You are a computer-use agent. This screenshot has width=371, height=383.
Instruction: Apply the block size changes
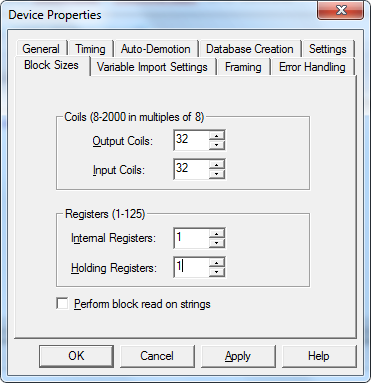[238, 356]
